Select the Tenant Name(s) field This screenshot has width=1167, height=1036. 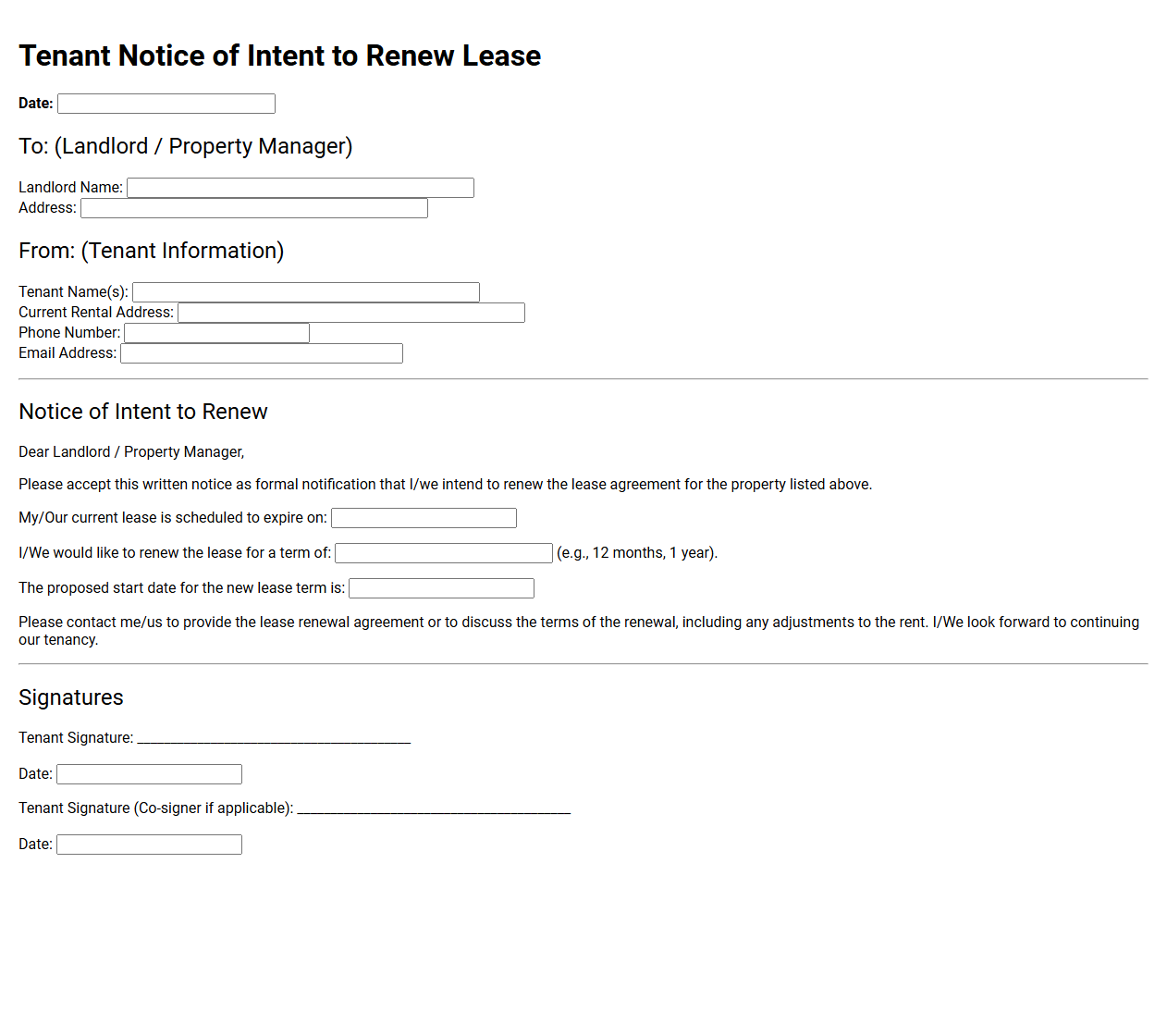click(306, 292)
